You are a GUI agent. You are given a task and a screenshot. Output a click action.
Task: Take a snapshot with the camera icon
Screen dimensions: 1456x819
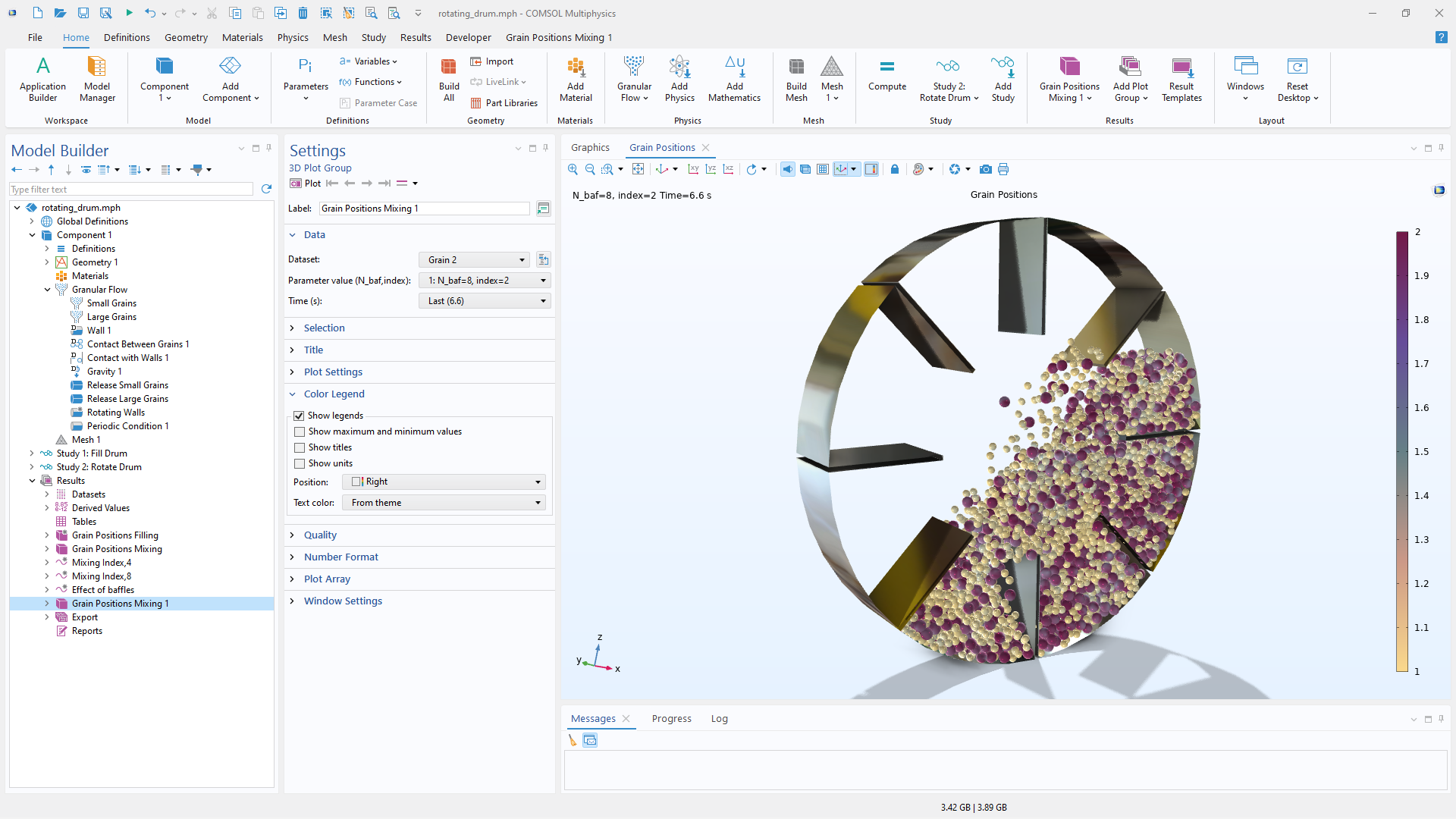tap(985, 169)
